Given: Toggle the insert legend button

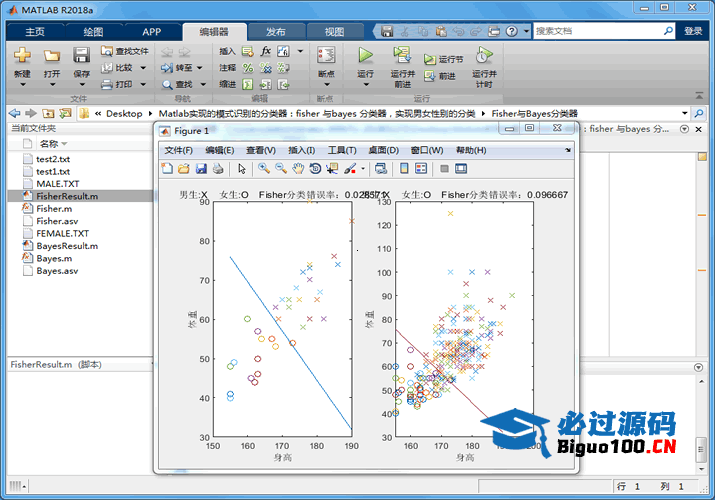Looking at the screenshot, I should coord(421,168).
